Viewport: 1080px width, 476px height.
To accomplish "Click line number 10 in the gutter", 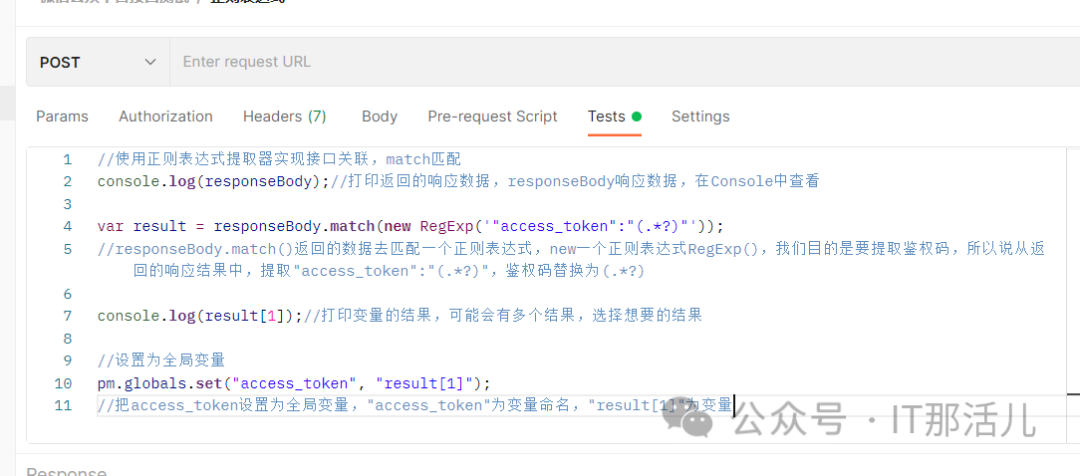I will pyautogui.click(x=63, y=383).
